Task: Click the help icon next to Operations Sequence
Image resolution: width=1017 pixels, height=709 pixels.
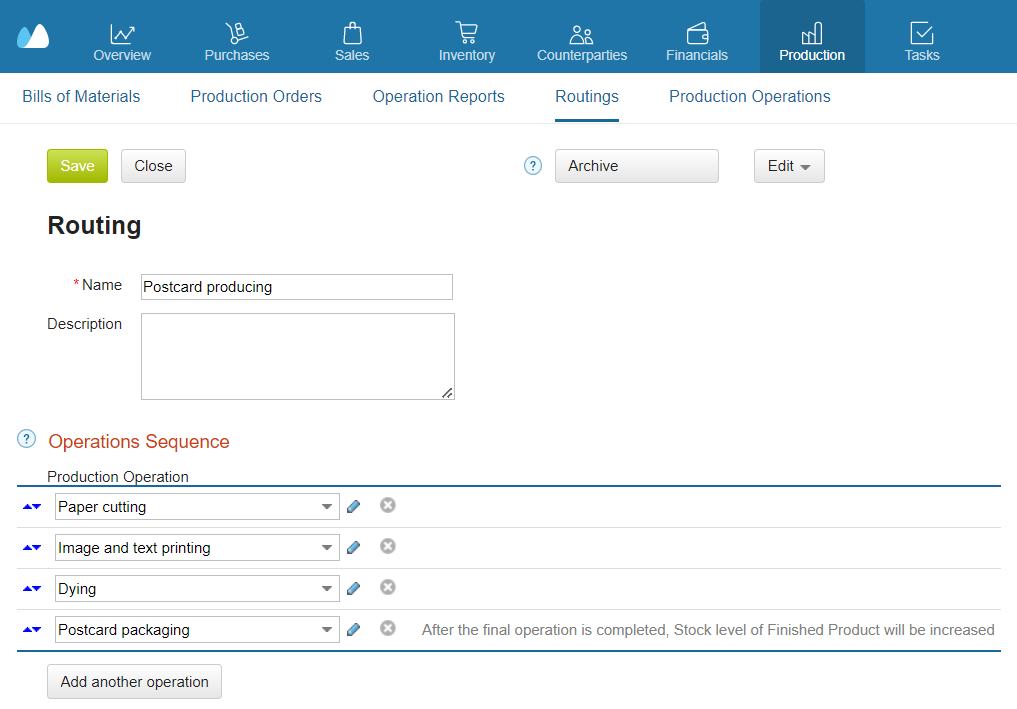Action: click(24, 438)
